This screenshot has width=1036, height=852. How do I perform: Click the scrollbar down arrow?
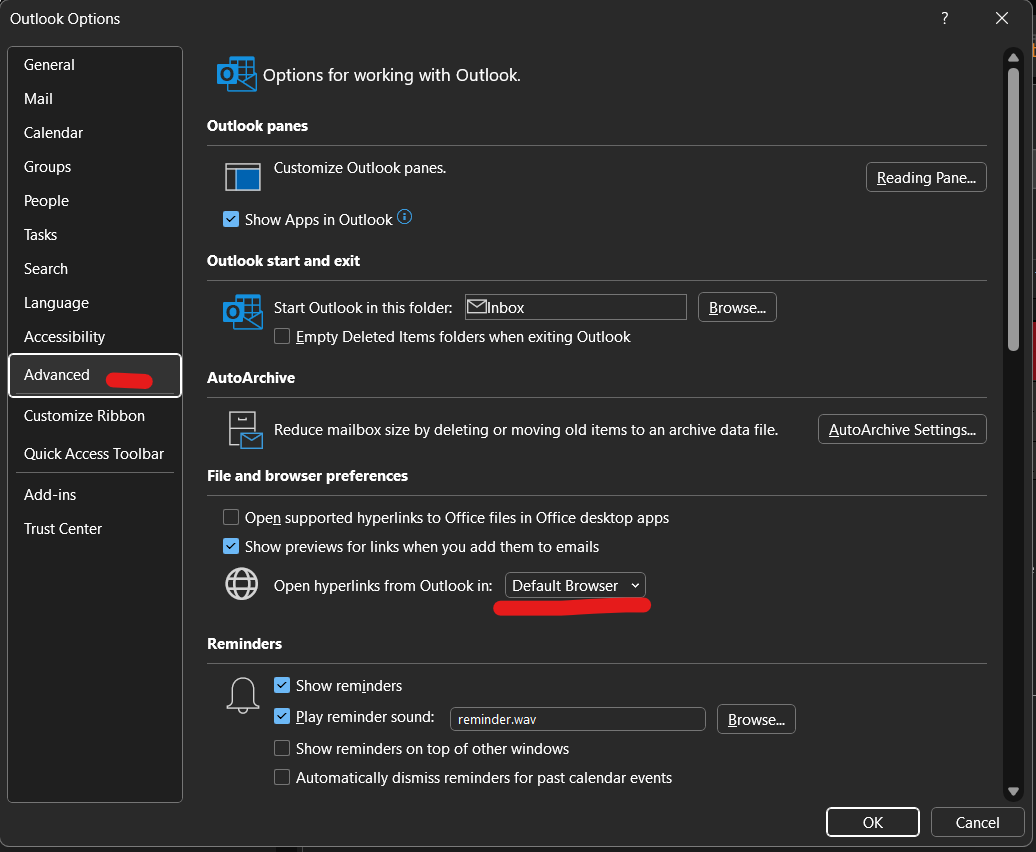pos(1013,791)
